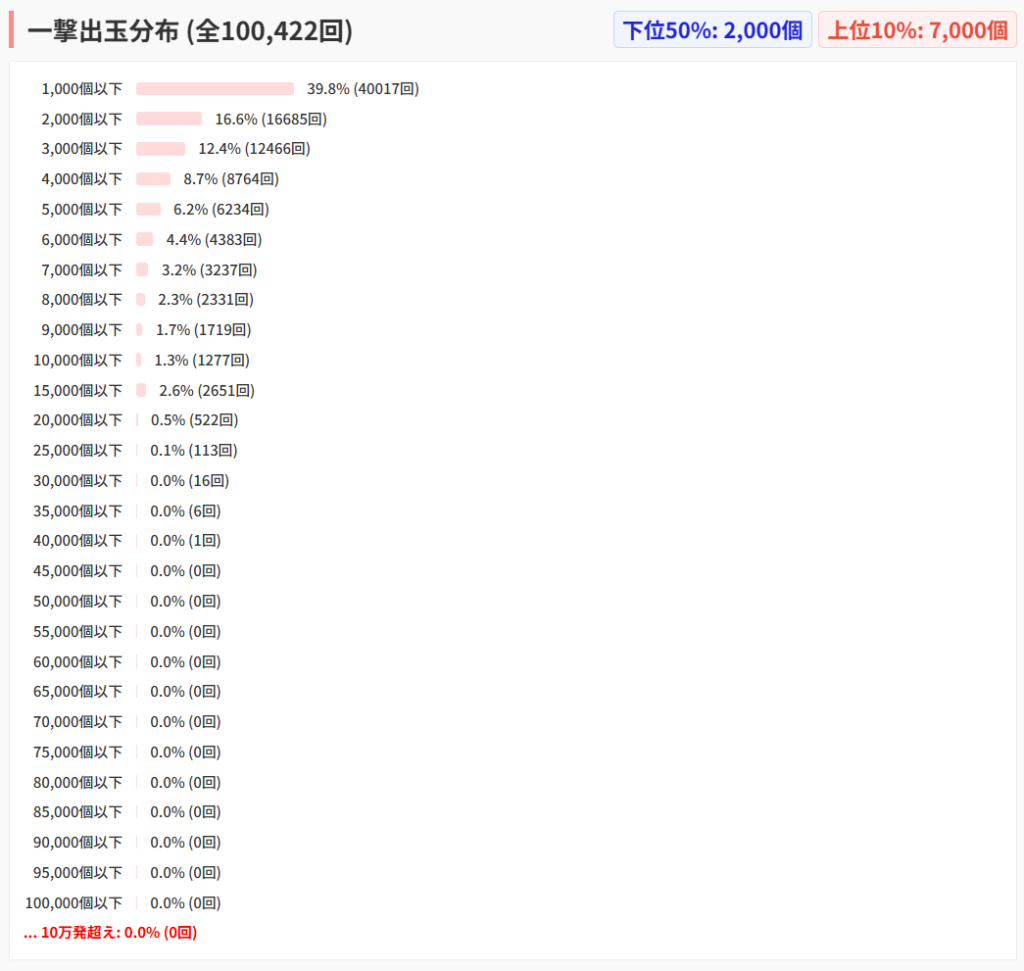Click the 25,000個以下 row label
1024x971 pixels.
[x=77, y=450]
